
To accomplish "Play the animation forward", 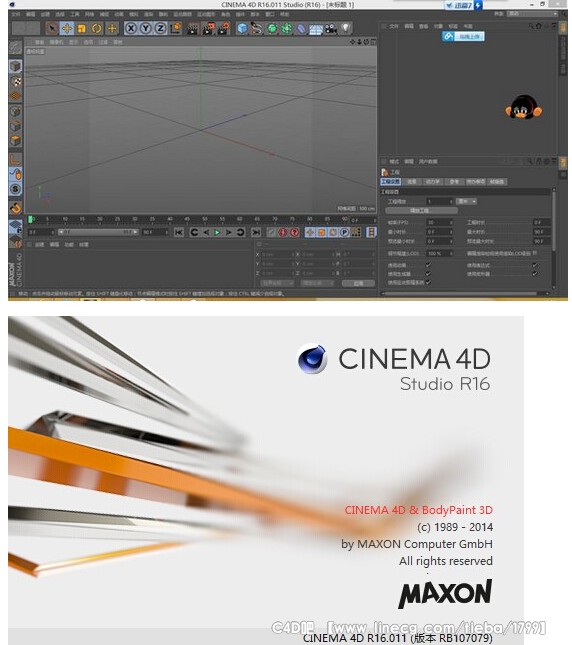I will click(x=217, y=232).
